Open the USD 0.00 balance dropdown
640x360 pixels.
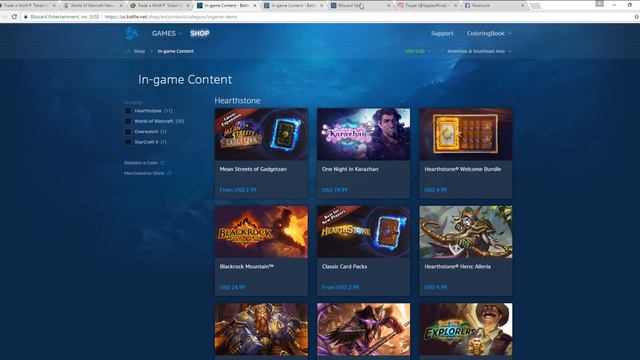click(x=417, y=51)
